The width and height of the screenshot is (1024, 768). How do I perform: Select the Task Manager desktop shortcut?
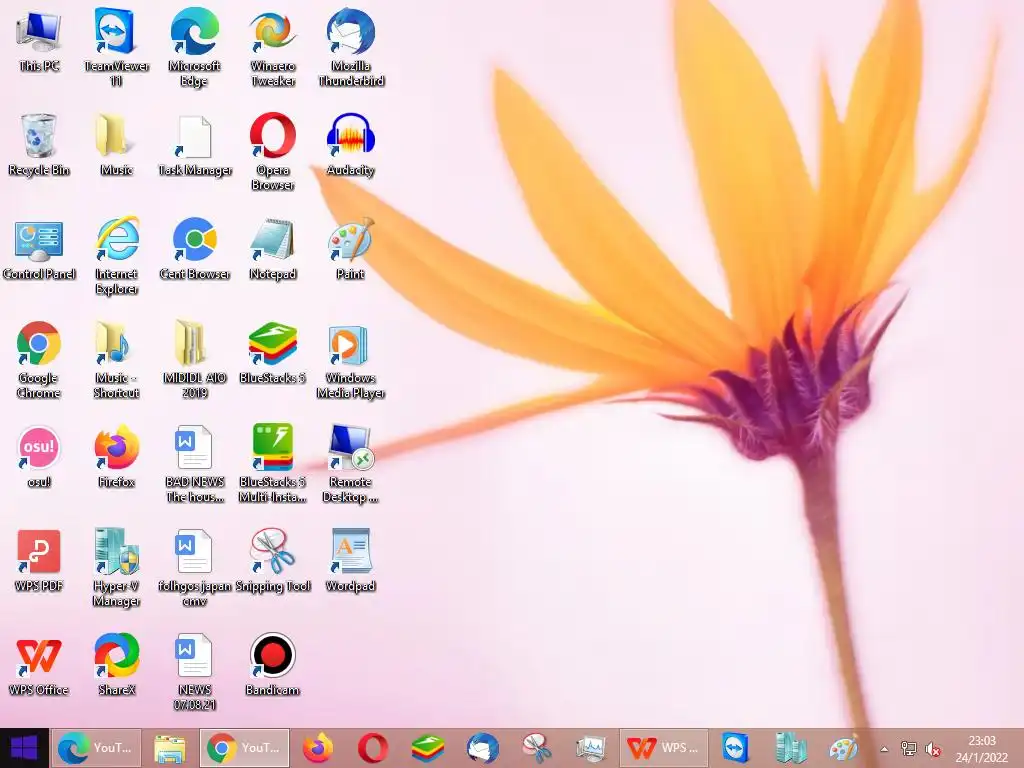[x=195, y=145]
